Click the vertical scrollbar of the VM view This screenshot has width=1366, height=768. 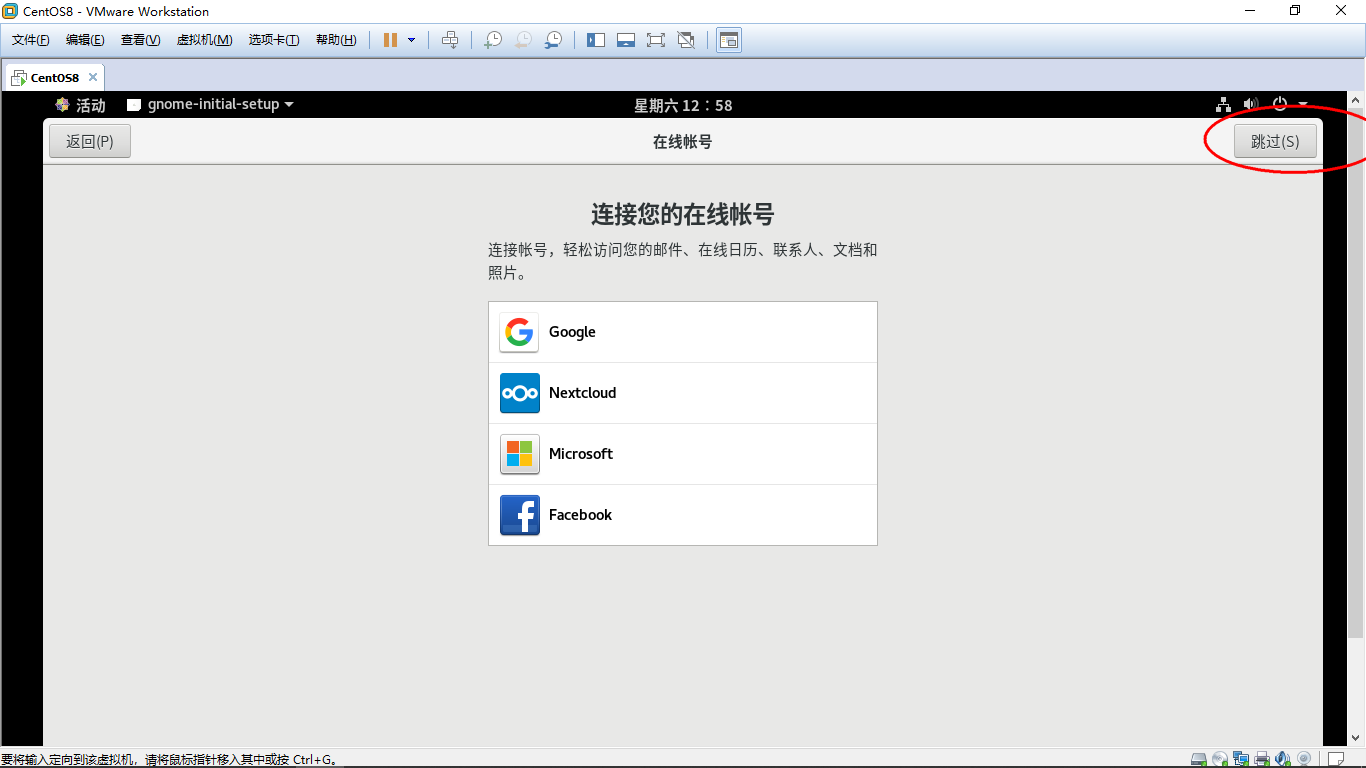coord(1356,420)
